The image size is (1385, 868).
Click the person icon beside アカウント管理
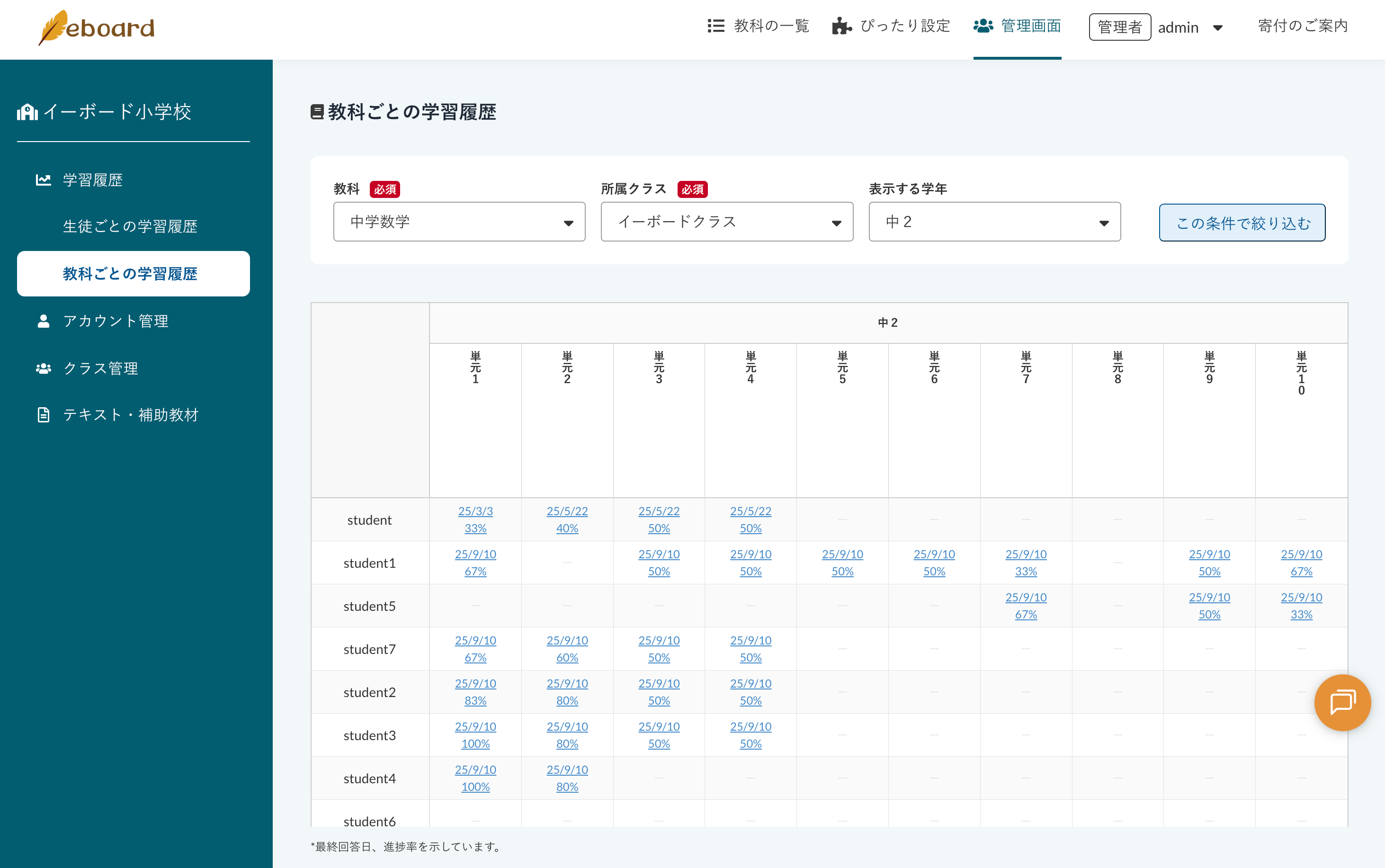44,321
